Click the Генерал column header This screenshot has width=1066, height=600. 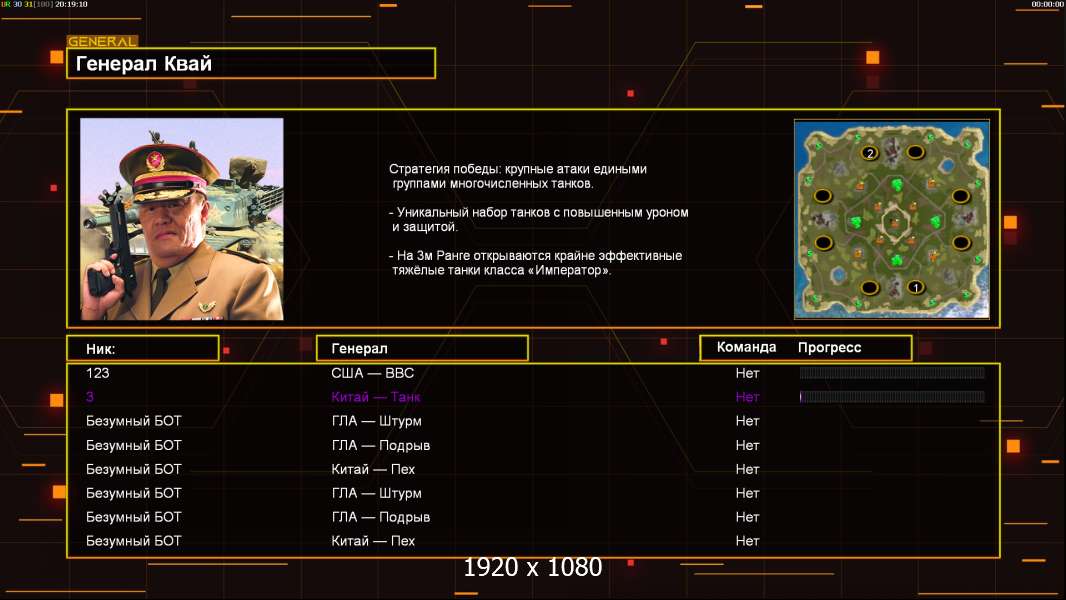click(x=421, y=348)
